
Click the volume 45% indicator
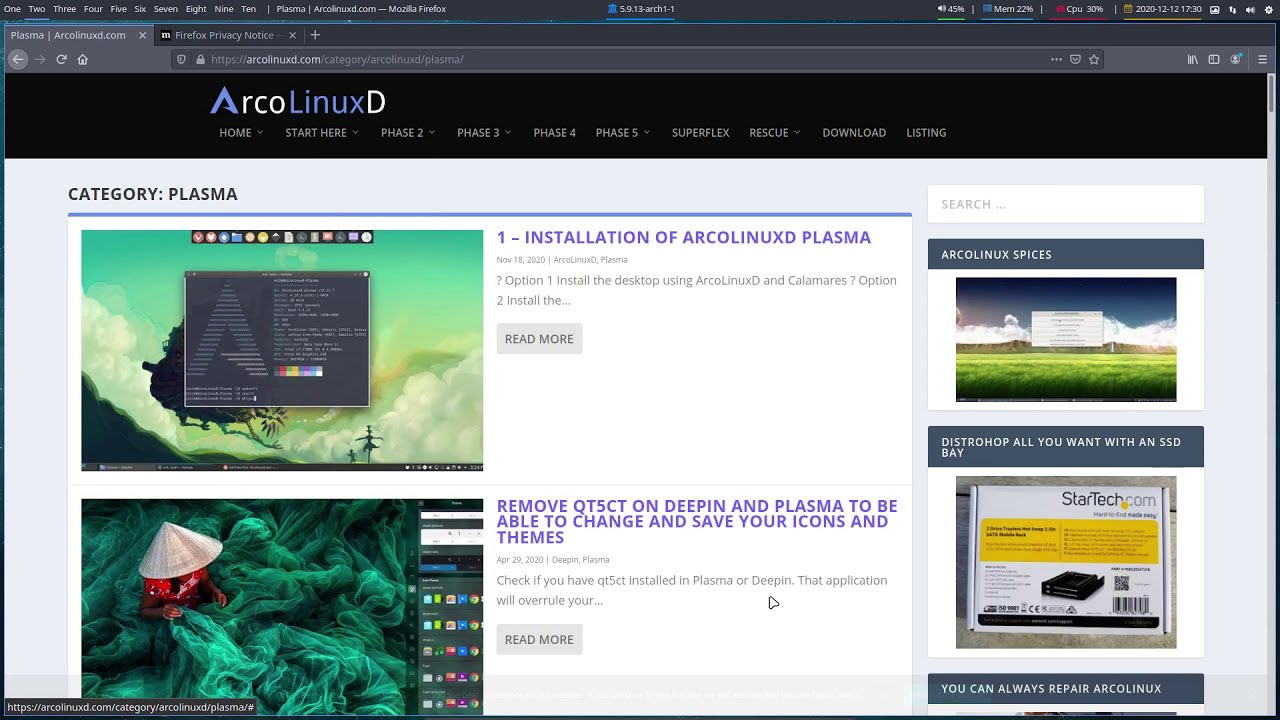coord(951,9)
